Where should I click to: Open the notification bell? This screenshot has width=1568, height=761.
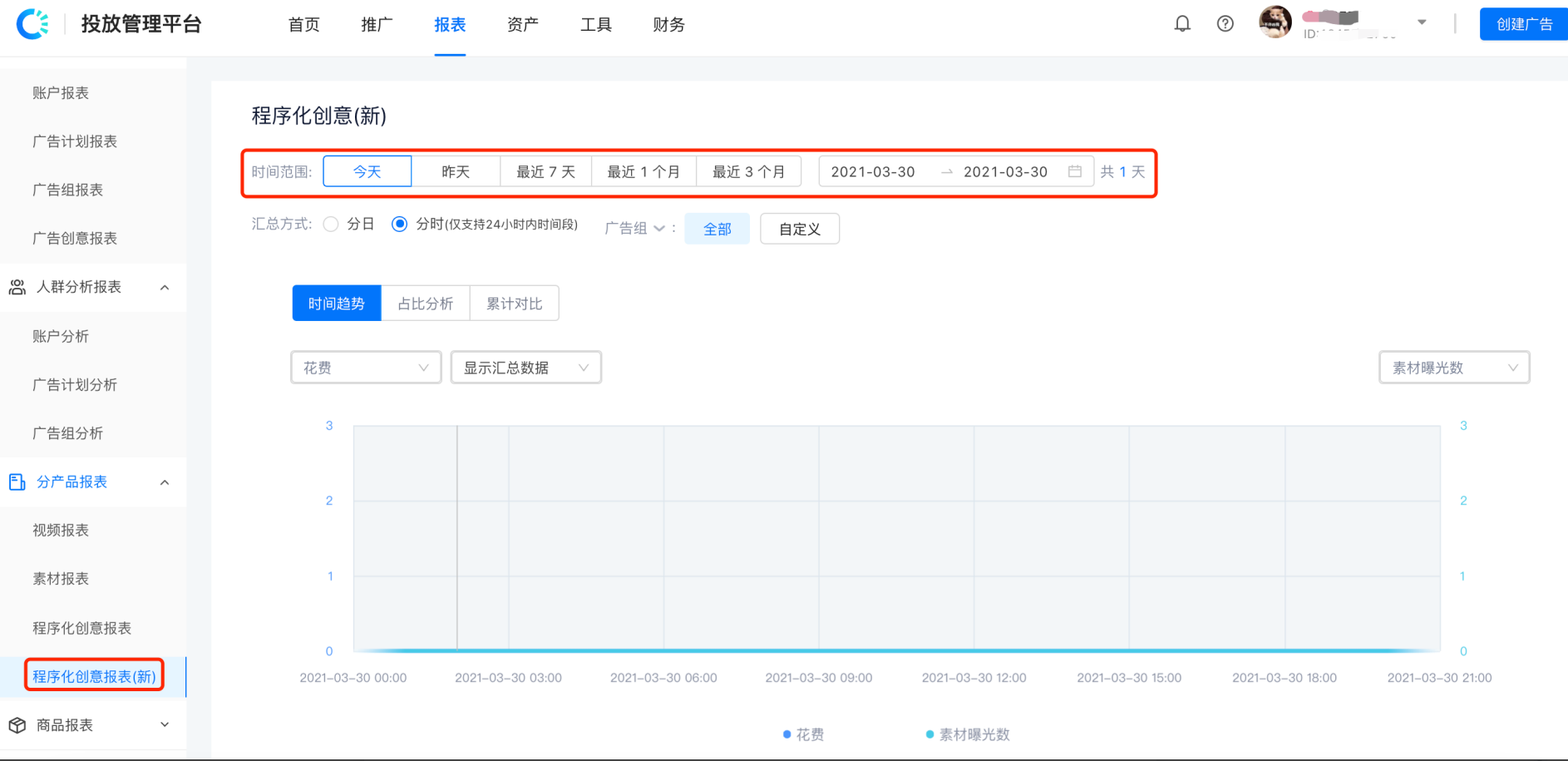tap(1182, 23)
